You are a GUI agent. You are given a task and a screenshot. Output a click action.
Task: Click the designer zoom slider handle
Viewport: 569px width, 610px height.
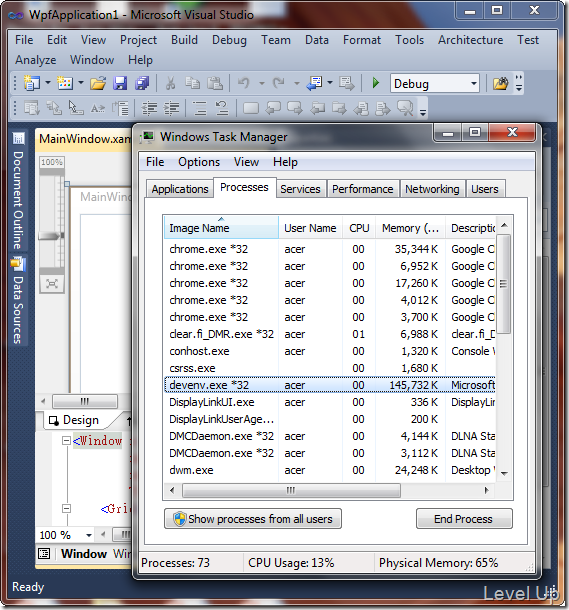(x=51, y=236)
